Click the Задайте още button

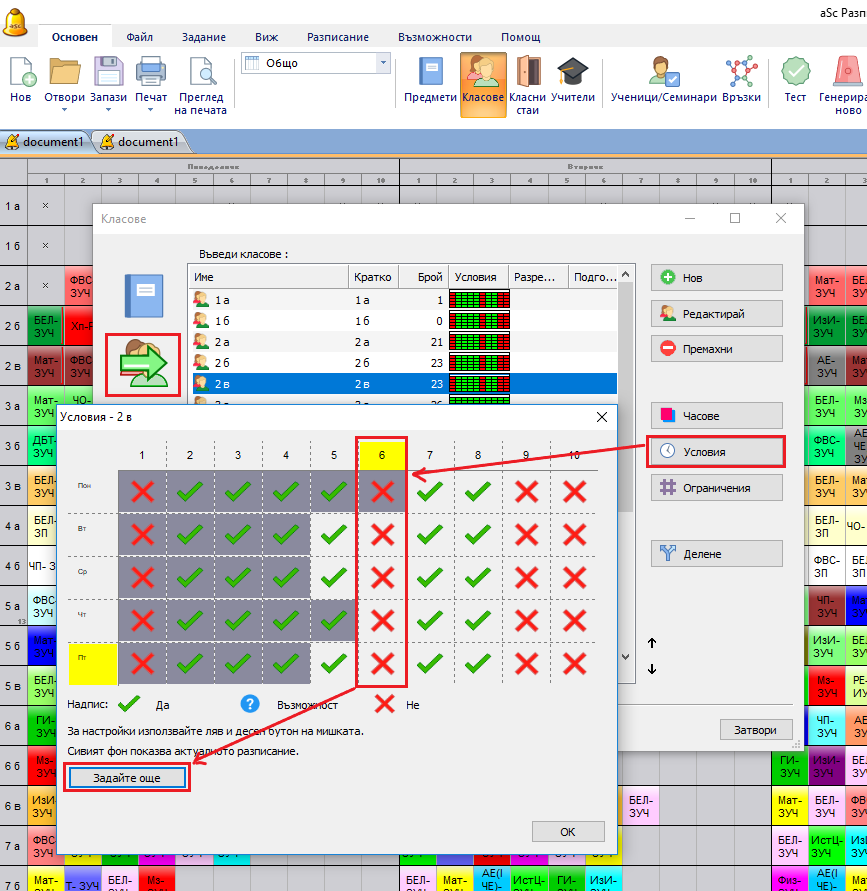click(x=125, y=778)
